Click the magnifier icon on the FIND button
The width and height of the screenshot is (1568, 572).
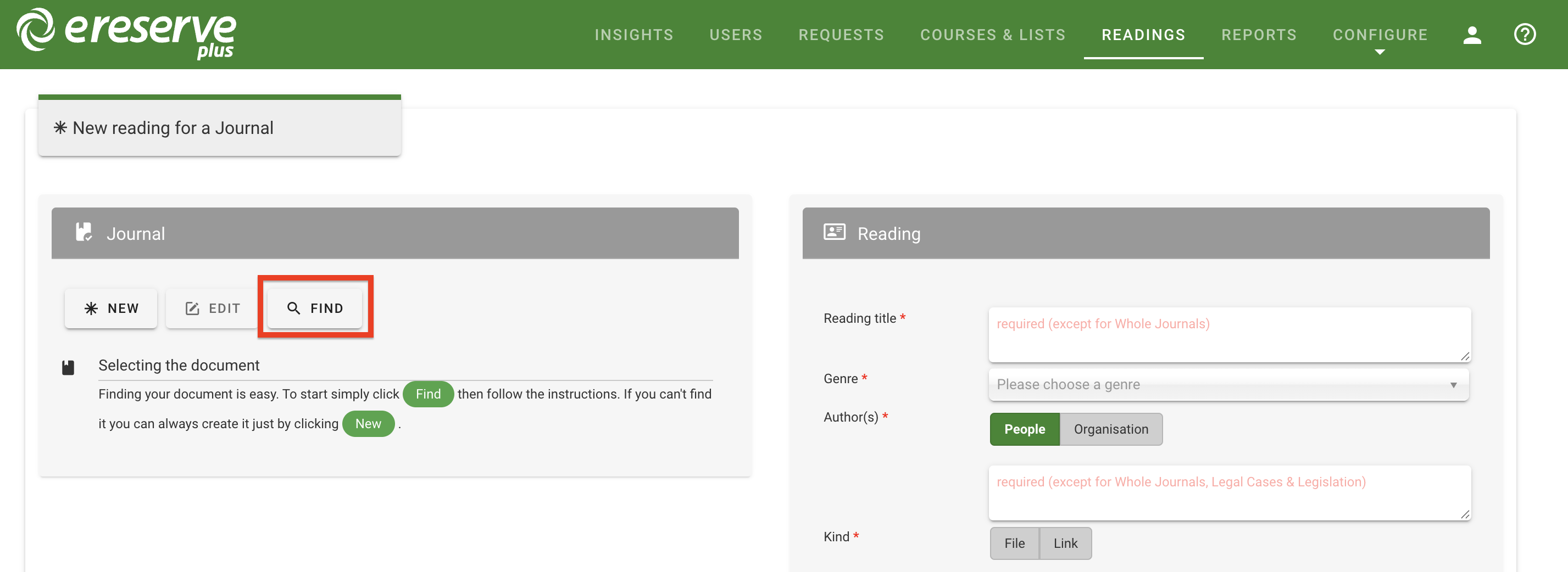294,308
